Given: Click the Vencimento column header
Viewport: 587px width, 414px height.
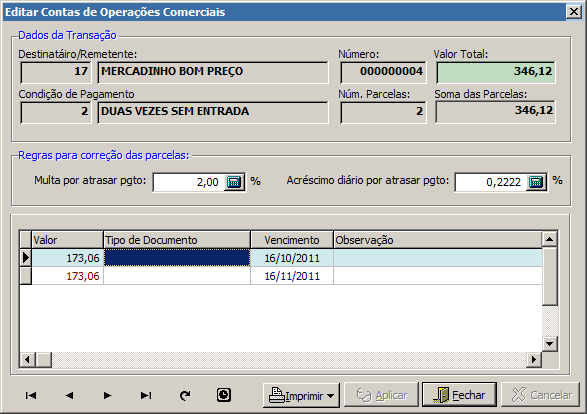Looking at the screenshot, I should (292, 240).
